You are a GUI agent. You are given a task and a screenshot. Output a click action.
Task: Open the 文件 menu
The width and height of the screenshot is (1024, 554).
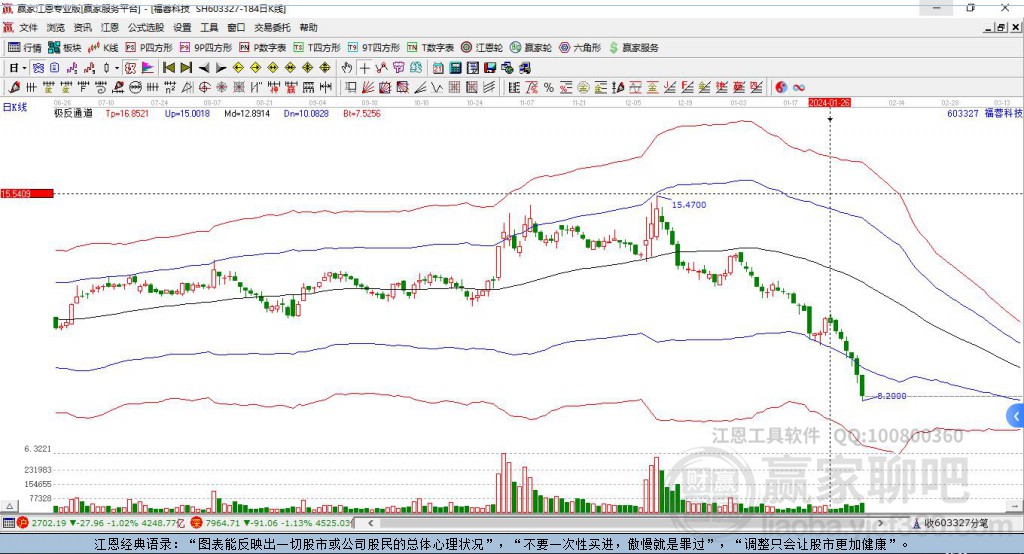(x=28, y=27)
